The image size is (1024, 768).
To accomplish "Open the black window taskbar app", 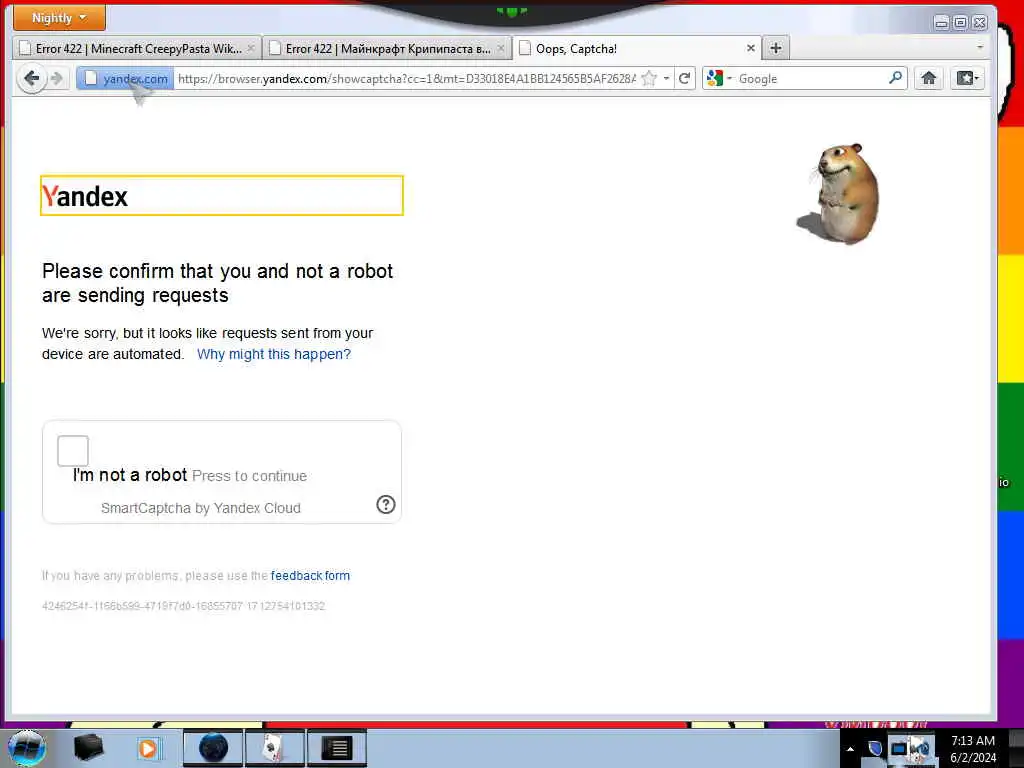I will 337,748.
